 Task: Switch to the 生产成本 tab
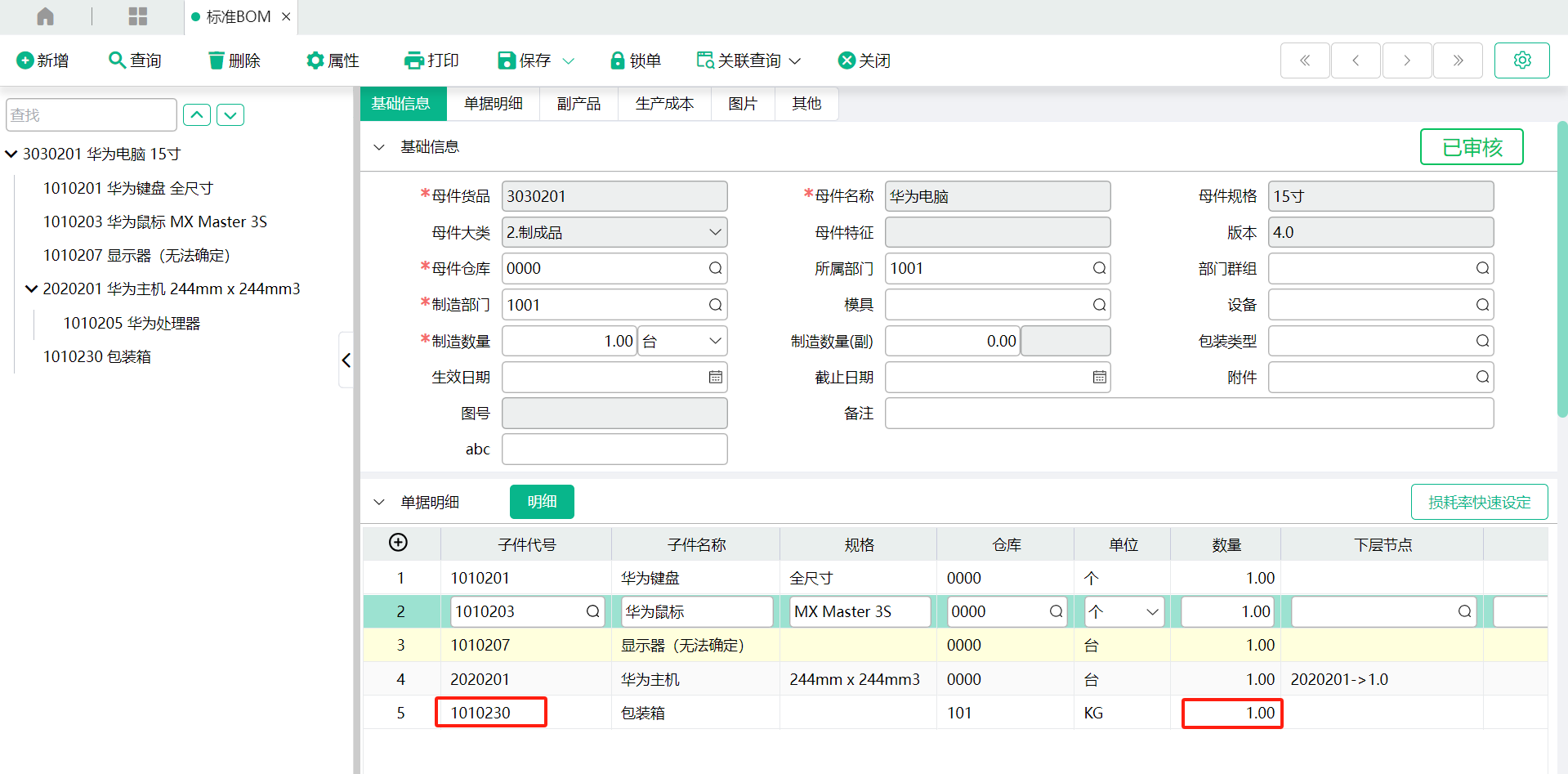[x=664, y=104]
